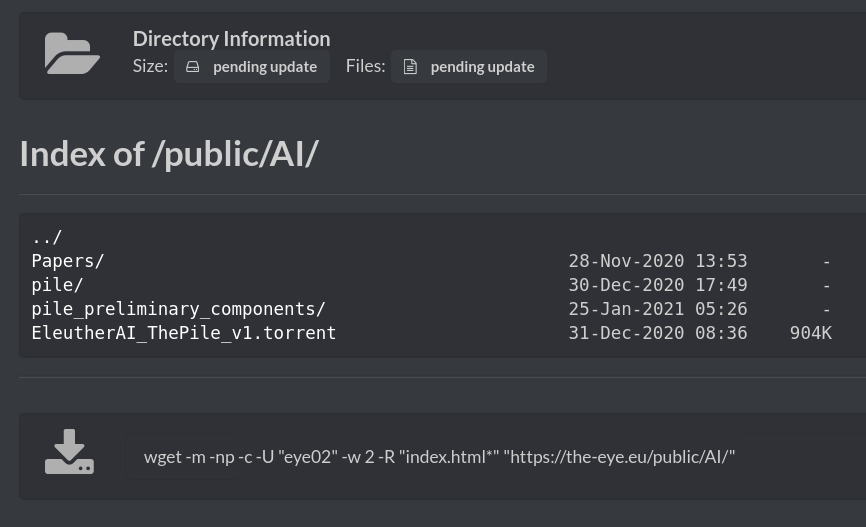Click the wget command text field

495,457
